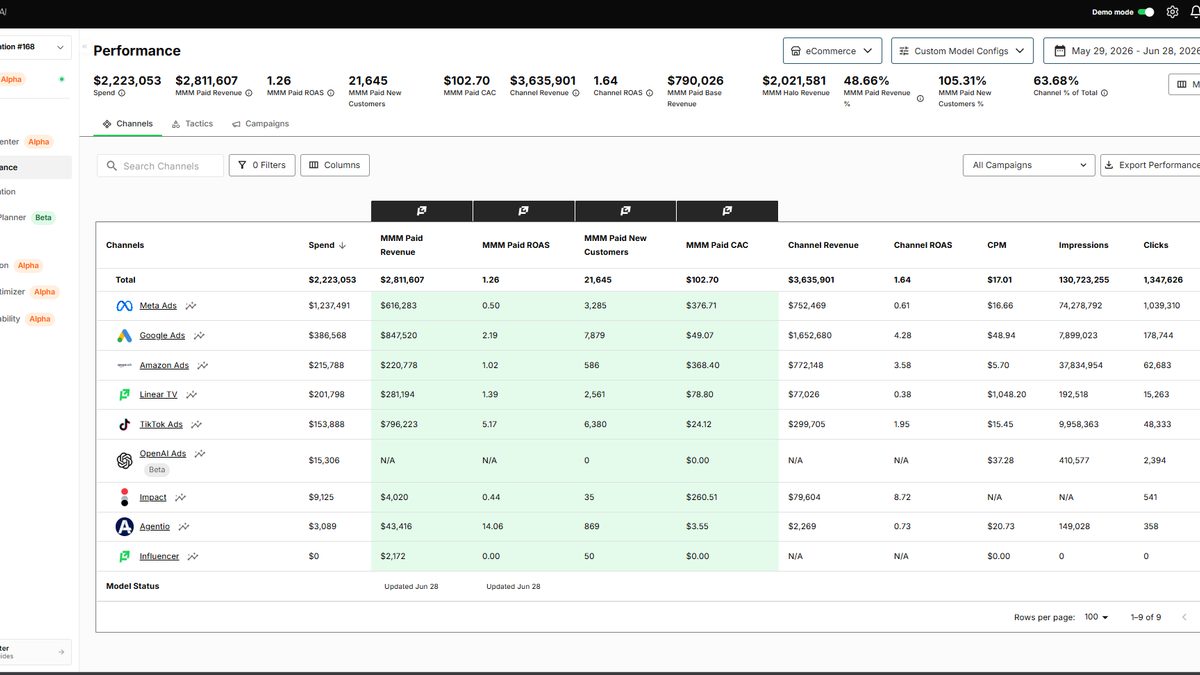The height and width of the screenshot is (675, 1200).
Task: Click the trend icon beside Linear TV
Action: 191,395
